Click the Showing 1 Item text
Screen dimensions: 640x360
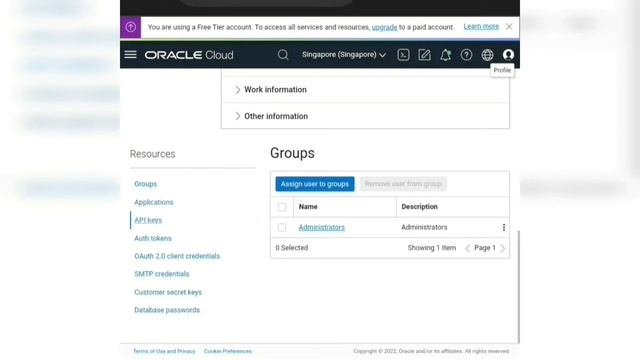click(431, 248)
